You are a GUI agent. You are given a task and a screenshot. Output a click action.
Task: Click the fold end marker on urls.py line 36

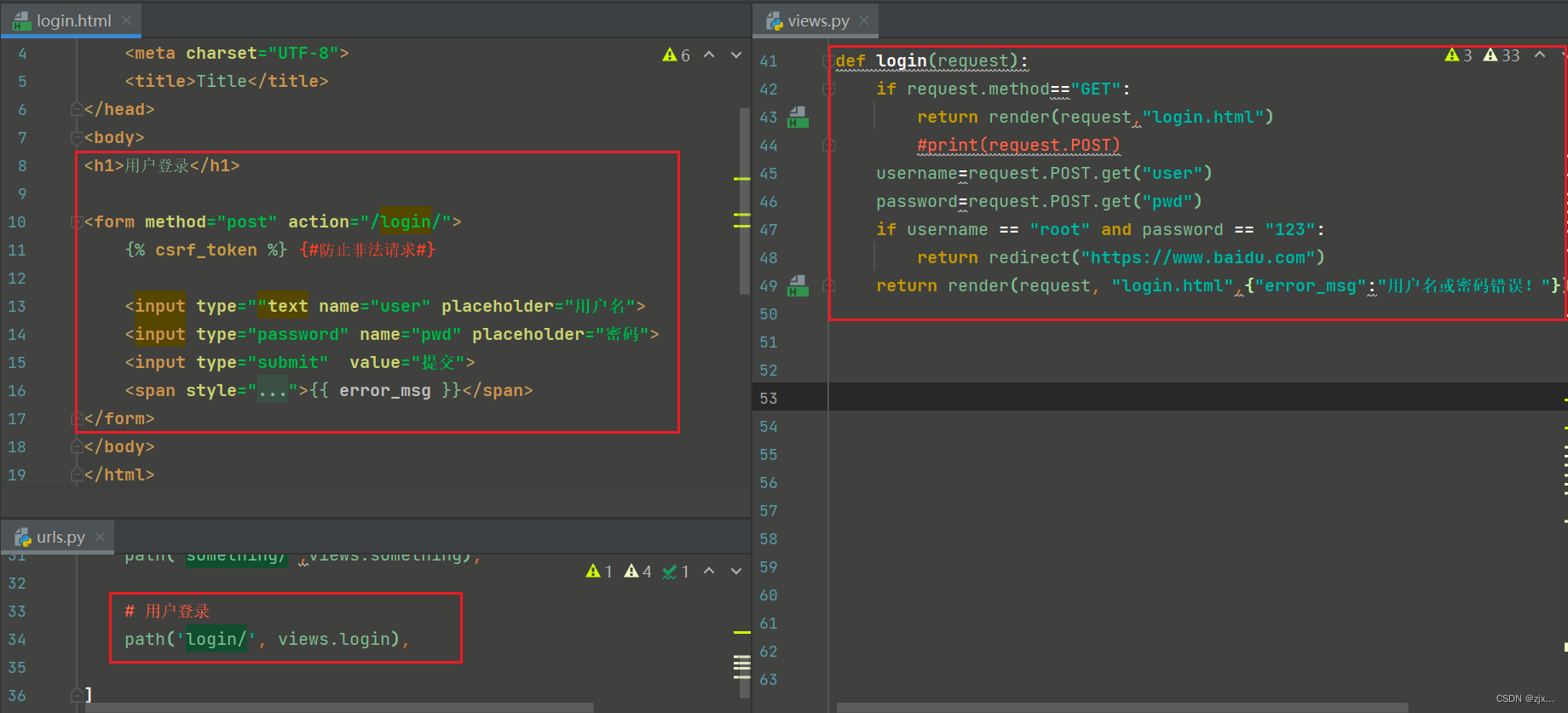point(77,695)
